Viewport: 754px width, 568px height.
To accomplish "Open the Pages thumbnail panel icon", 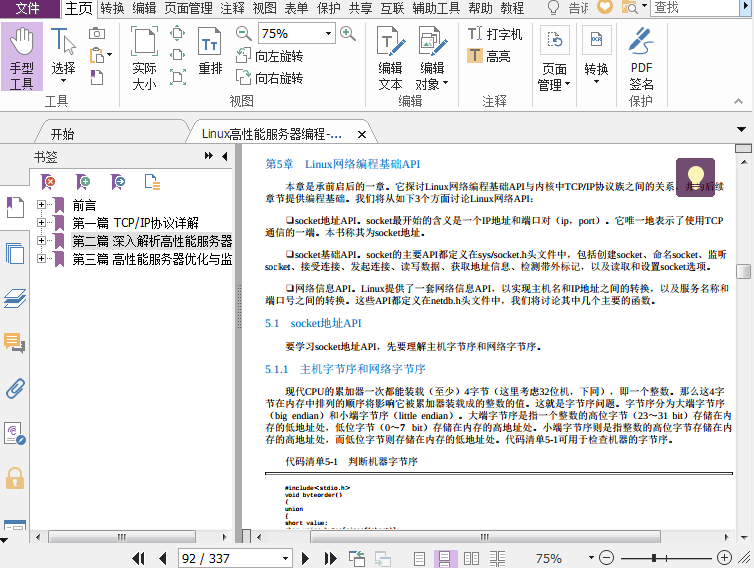I will tap(15, 253).
